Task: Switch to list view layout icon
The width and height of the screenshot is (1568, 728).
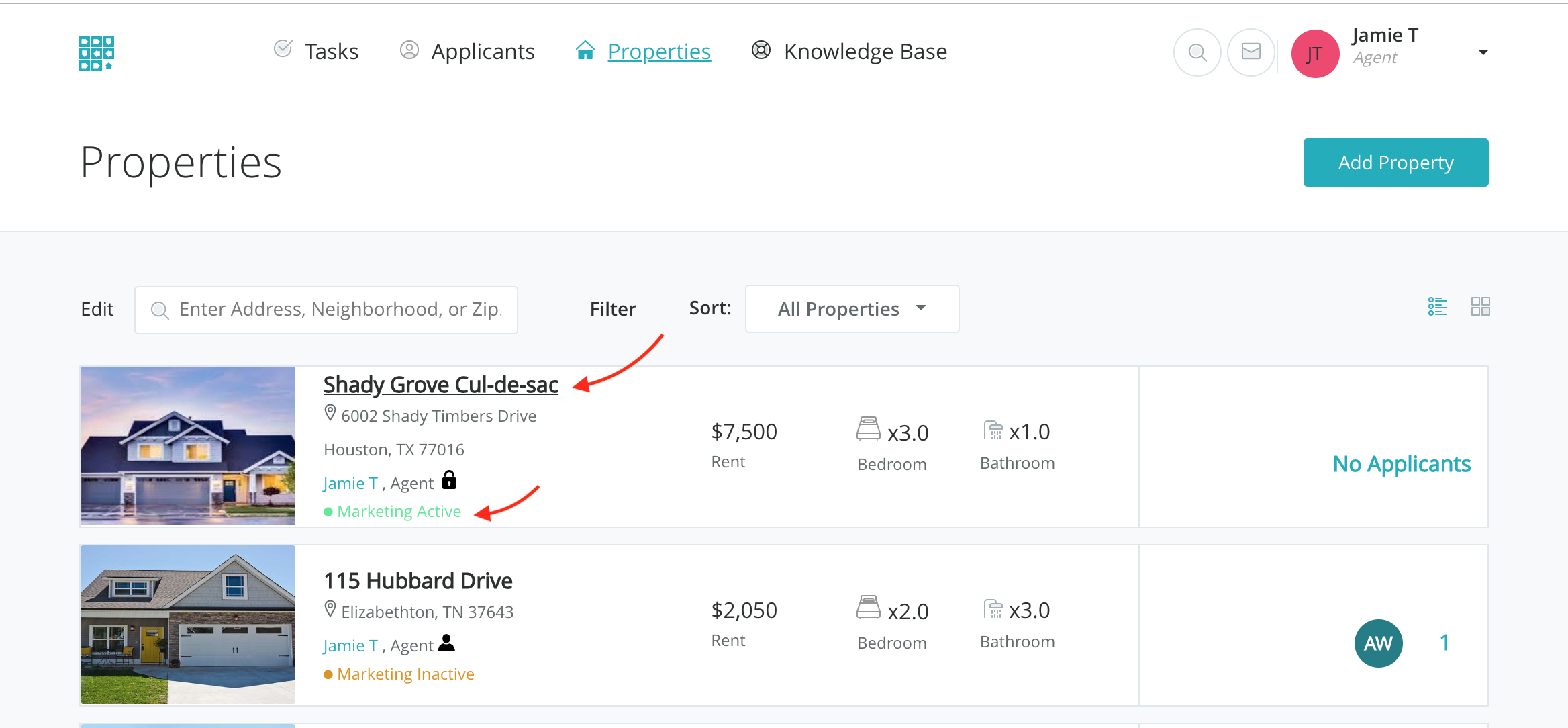Action: click(1437, 307)
